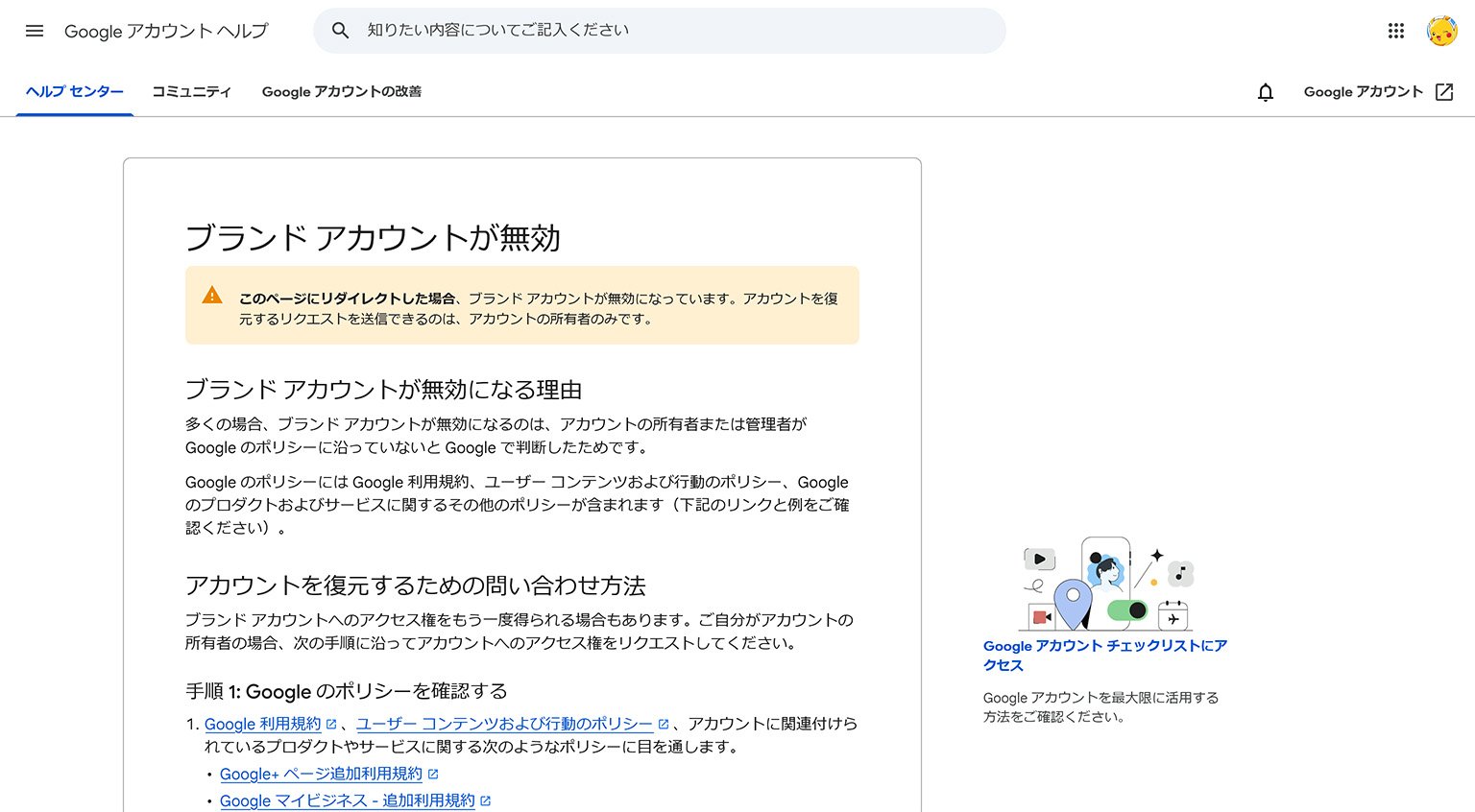Open ユーザー コンテンツおよび行動のポリシー link
This screenshot has height=812, width=1475.
tap(505, 724)
